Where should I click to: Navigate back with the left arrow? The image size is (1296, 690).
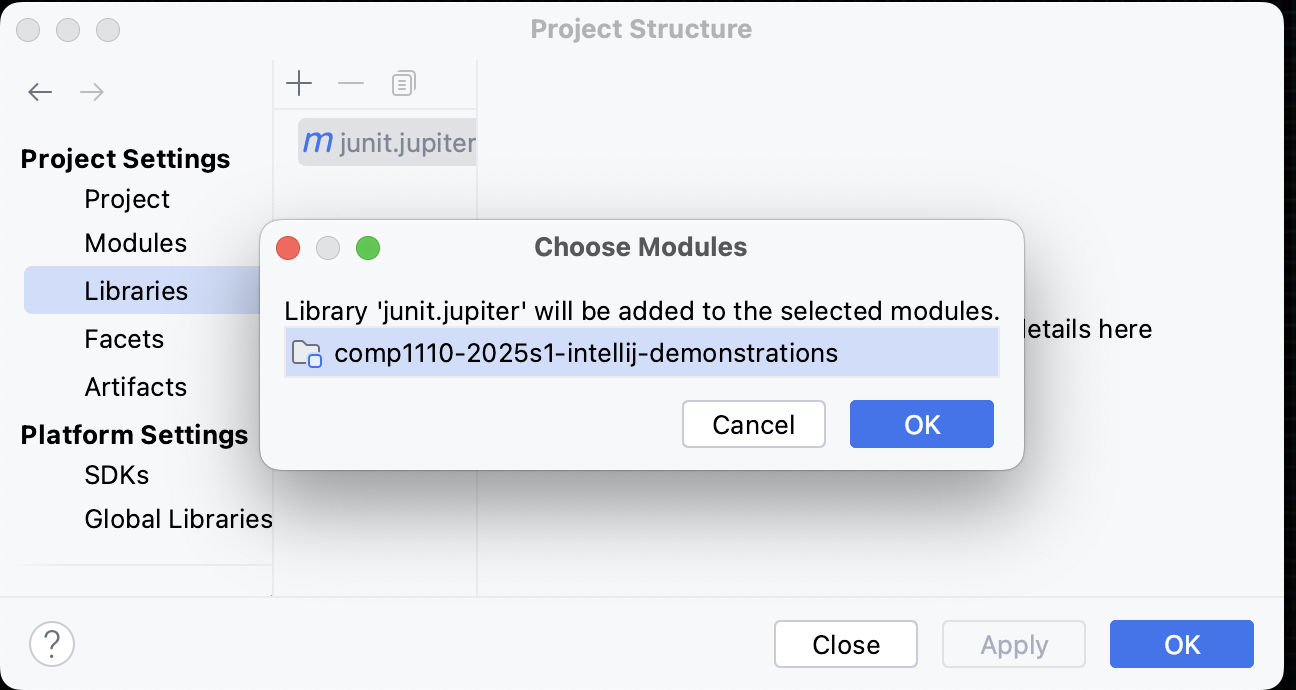pyautogui.click(x=40, y=91)
